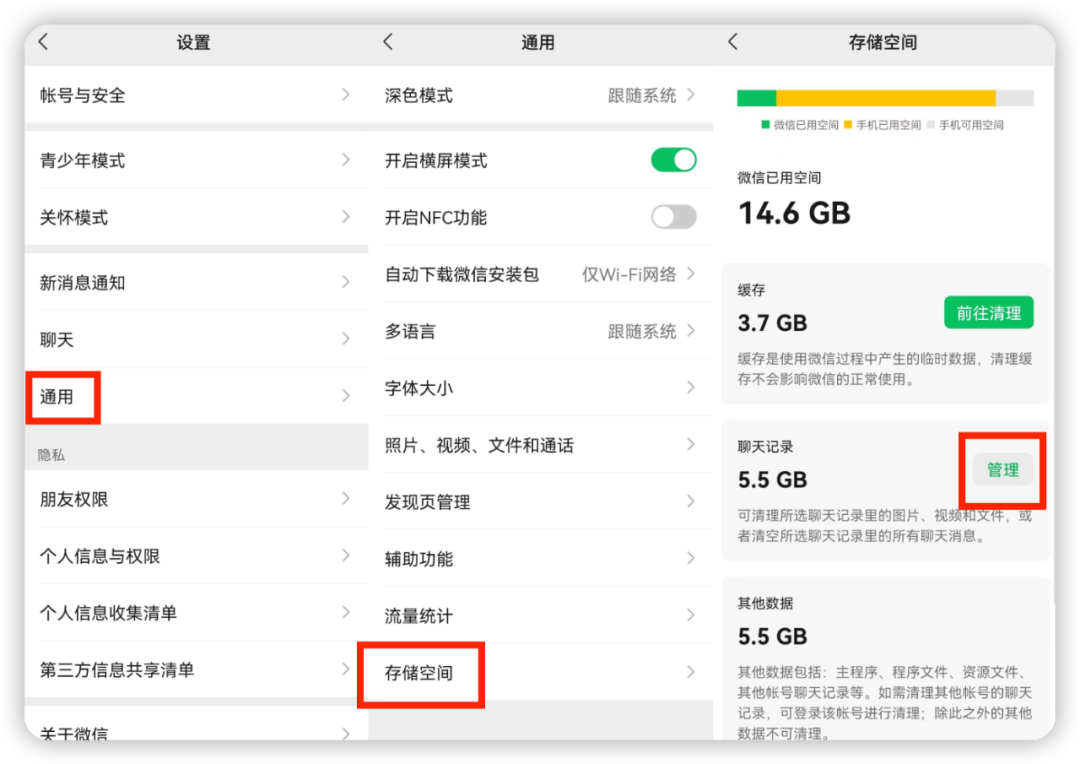Click 管理 chat records button

(1002, 470)
